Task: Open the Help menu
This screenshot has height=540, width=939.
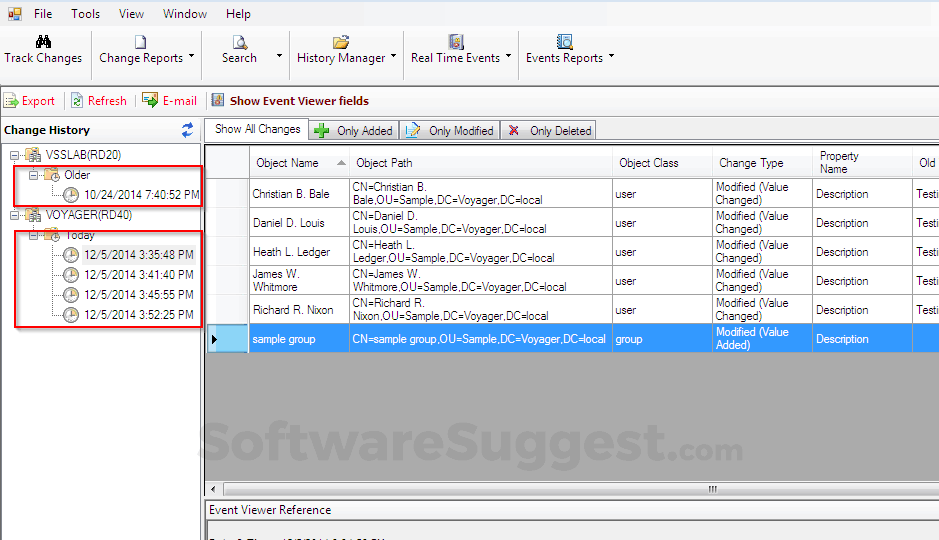Action: point(238,14)
